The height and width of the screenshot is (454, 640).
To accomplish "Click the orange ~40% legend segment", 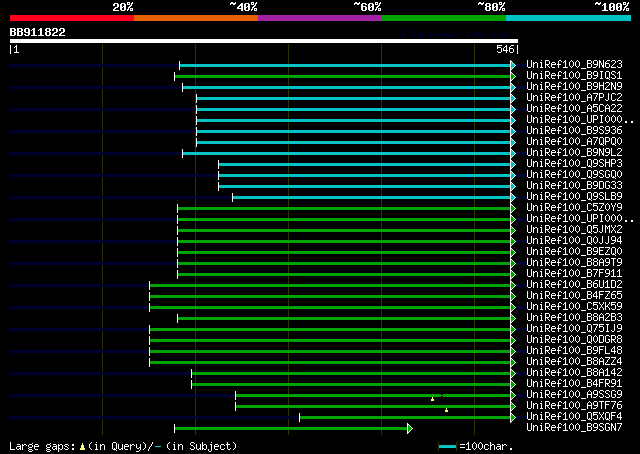I will click(196, 18).
